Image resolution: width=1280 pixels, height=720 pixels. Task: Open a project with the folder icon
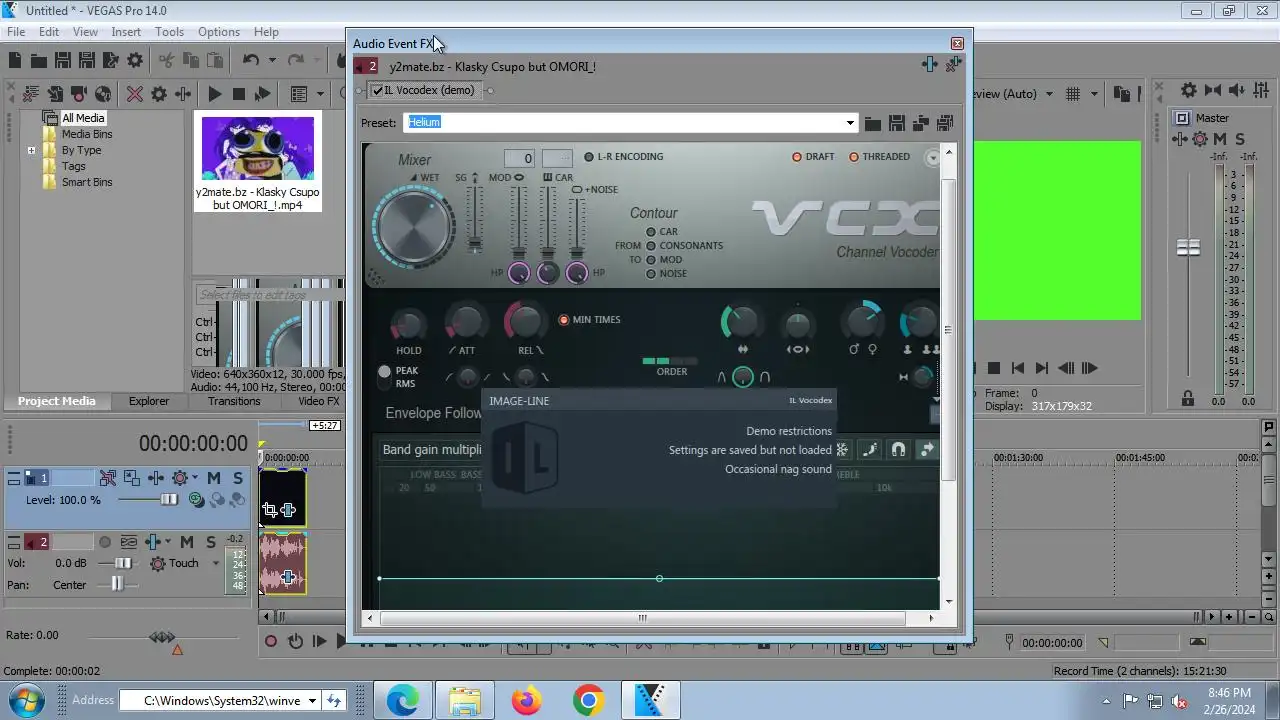point(38,61)
